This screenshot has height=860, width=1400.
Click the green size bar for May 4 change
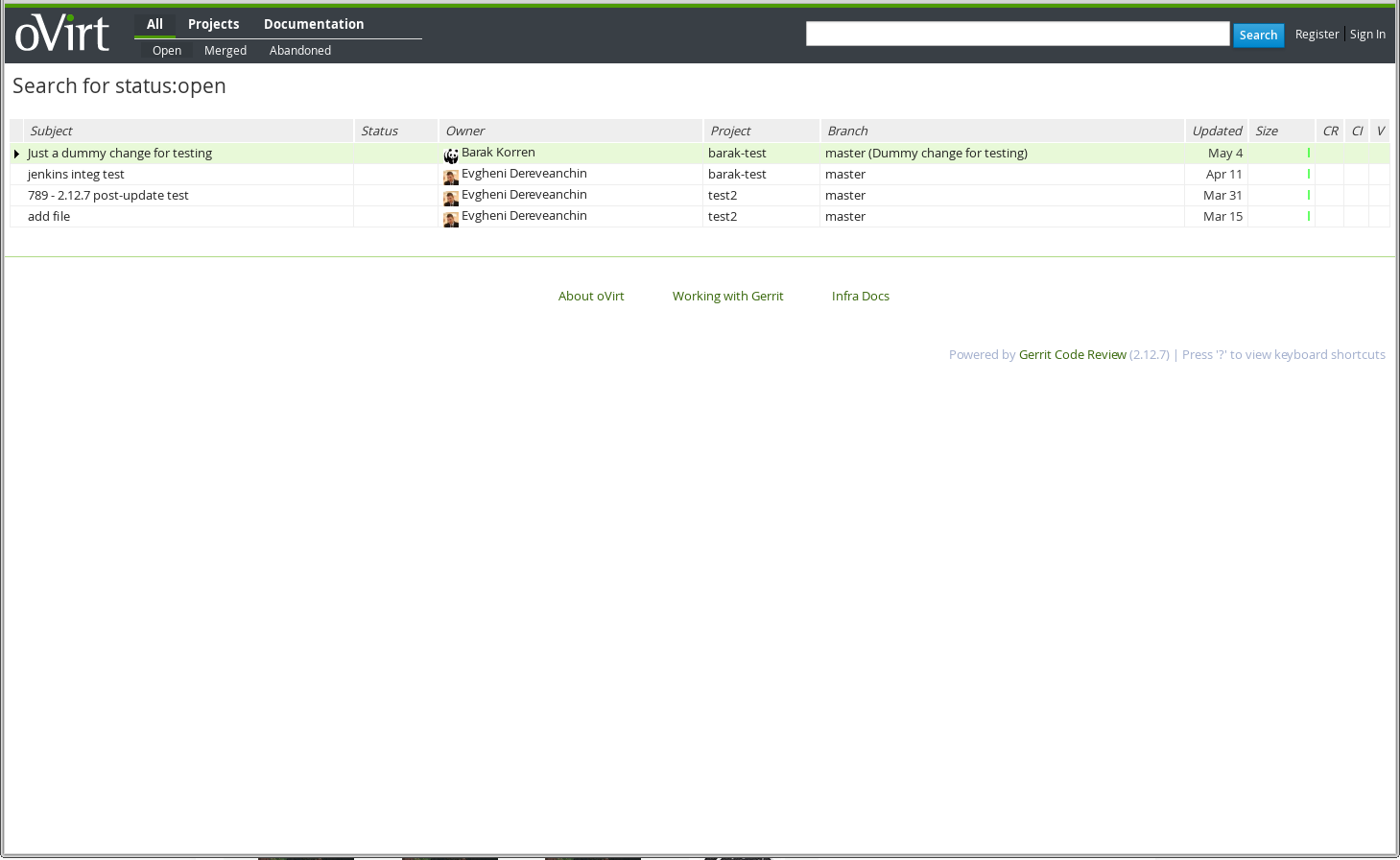[x=1308, y=153]
